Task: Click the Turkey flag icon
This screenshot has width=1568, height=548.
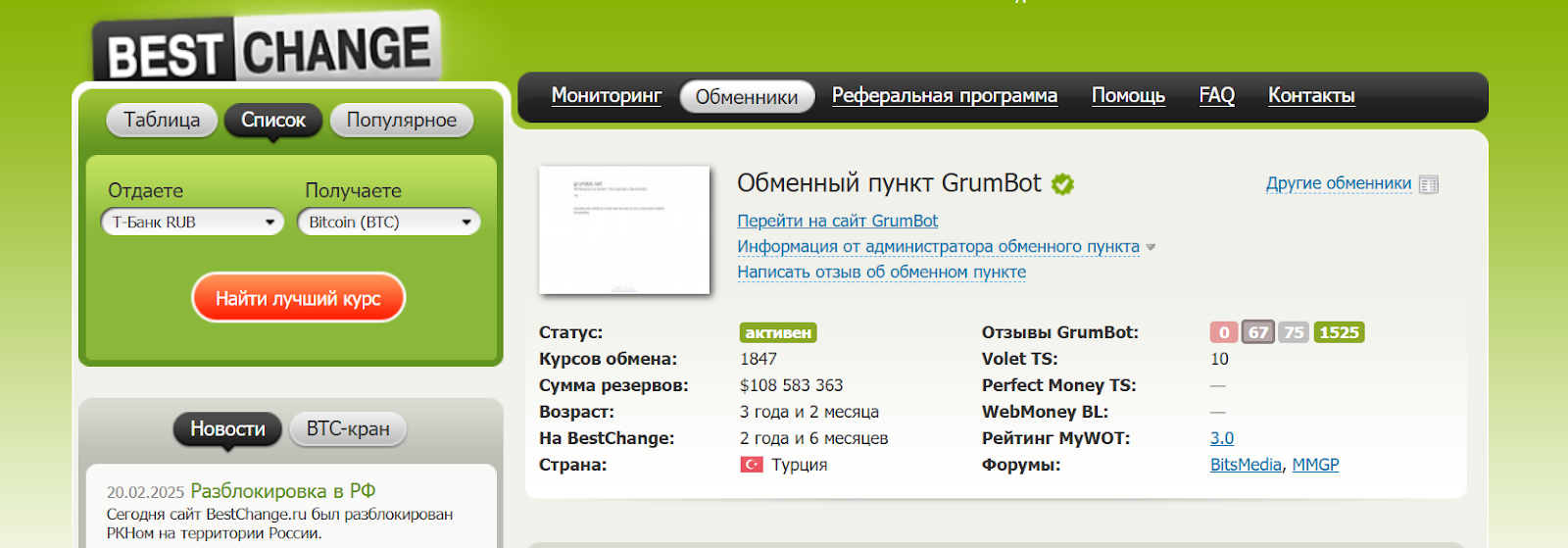Action: coord(752,465)
